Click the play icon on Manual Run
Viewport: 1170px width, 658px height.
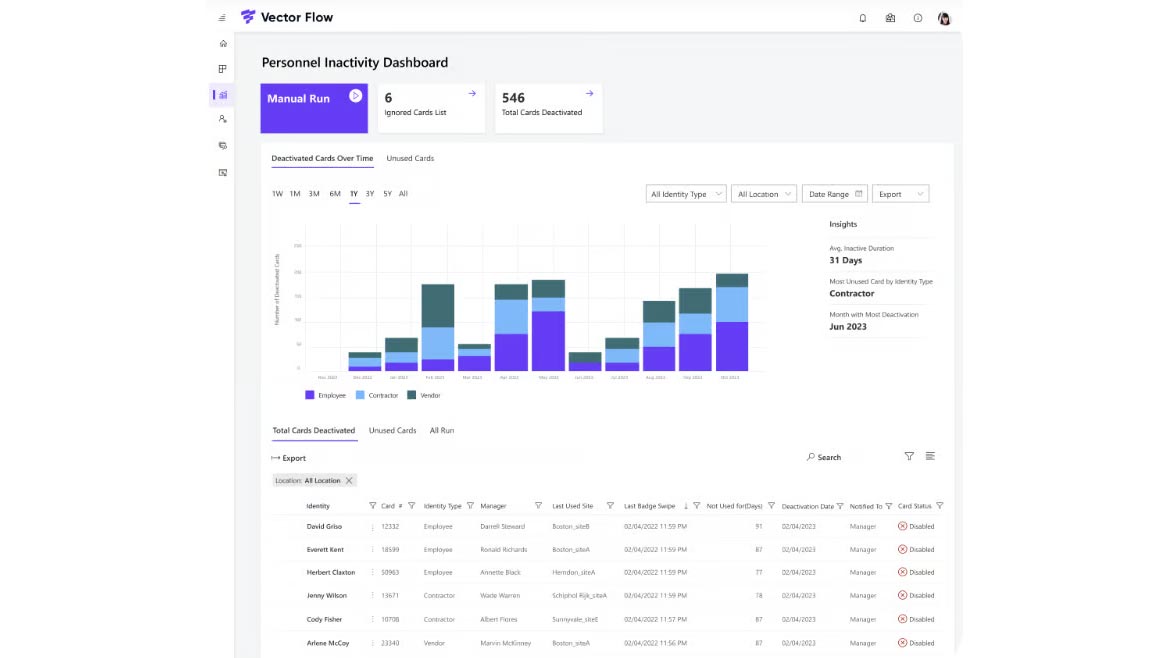(355, 96)
